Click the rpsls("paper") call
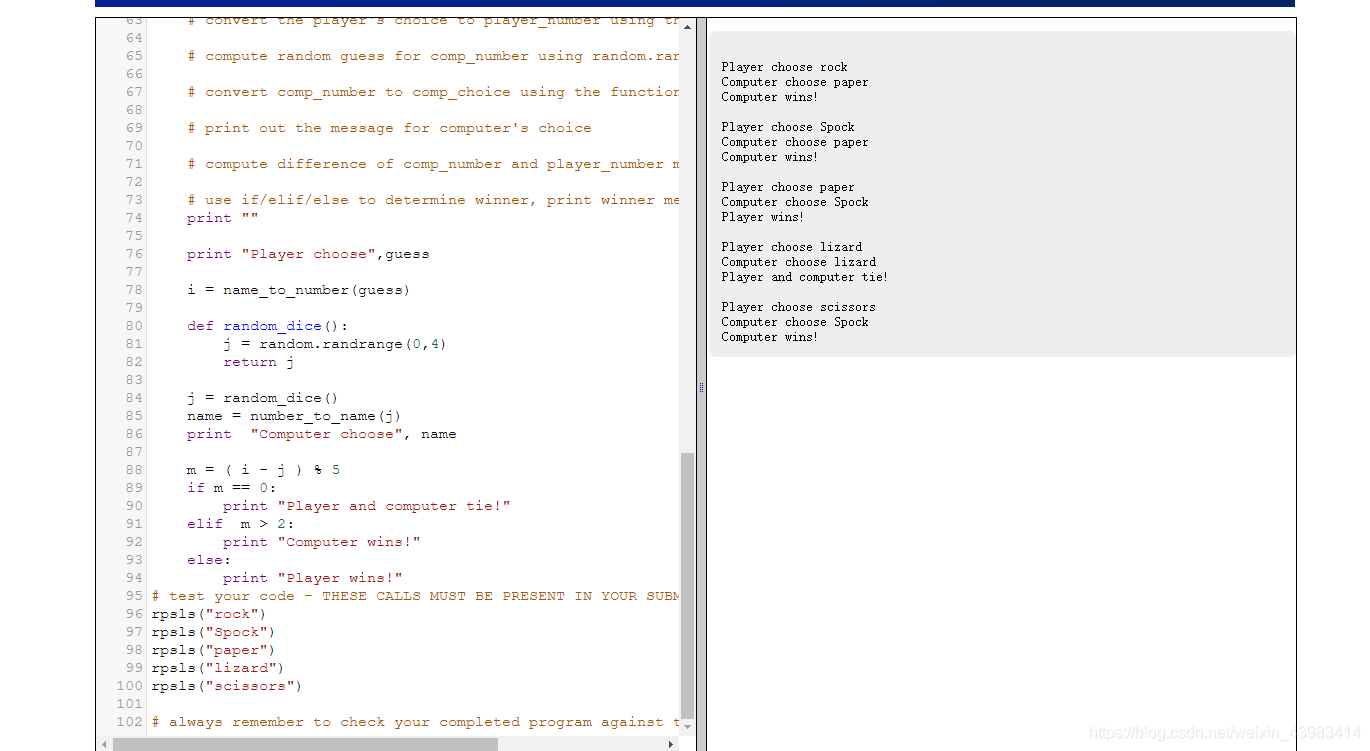Viewport: 1370px width, 751px height. pos(213,650)
